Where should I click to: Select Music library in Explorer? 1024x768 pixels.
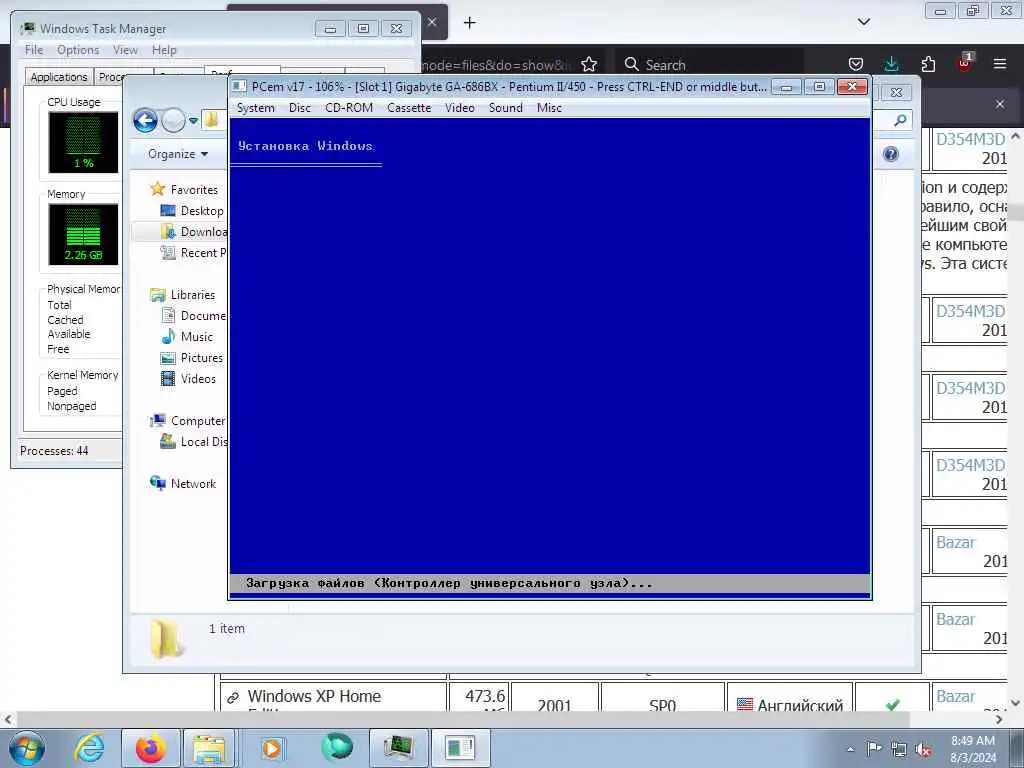[197, 337]
